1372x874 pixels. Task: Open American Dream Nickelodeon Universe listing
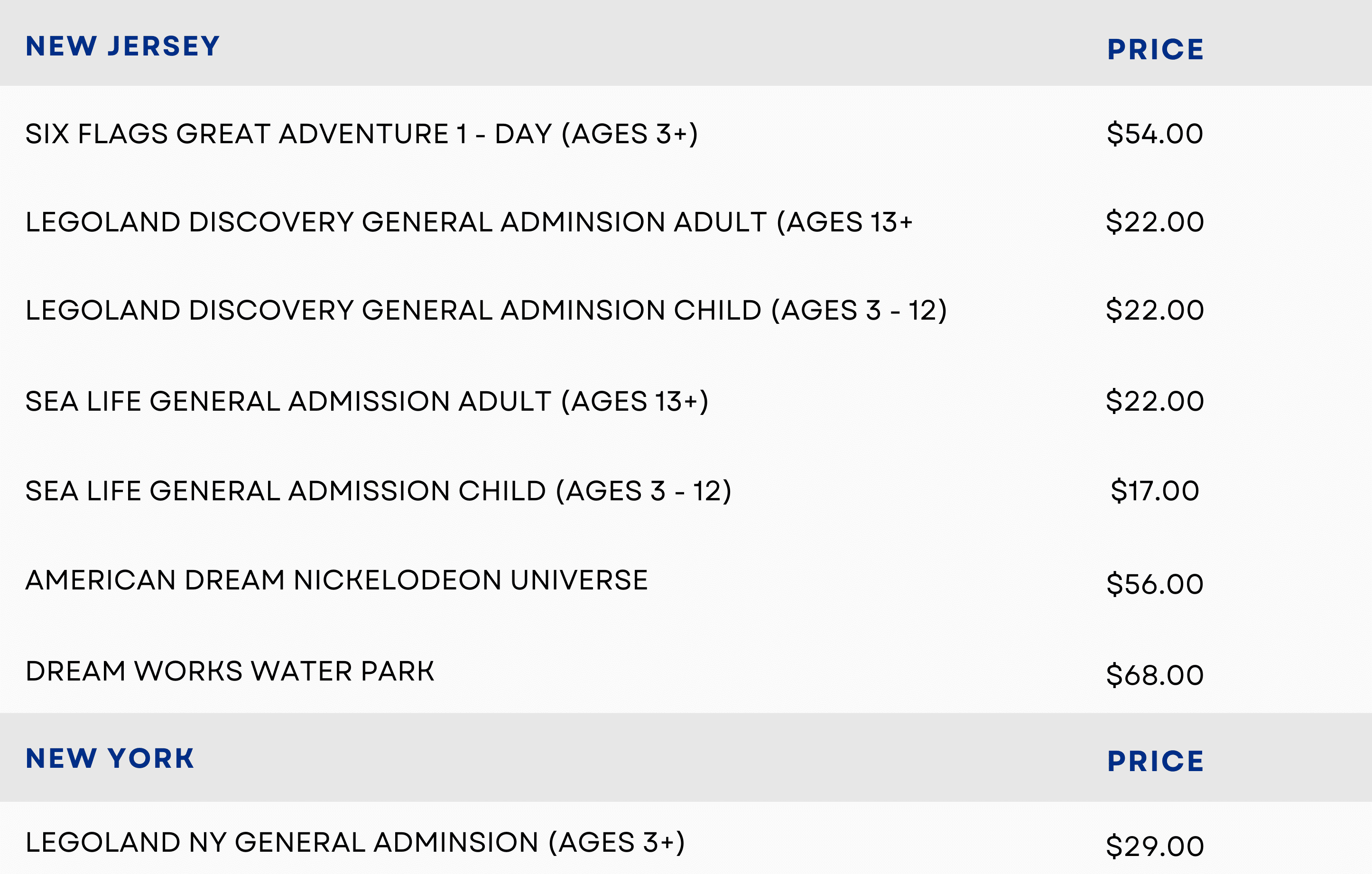[x=336, y=580]
